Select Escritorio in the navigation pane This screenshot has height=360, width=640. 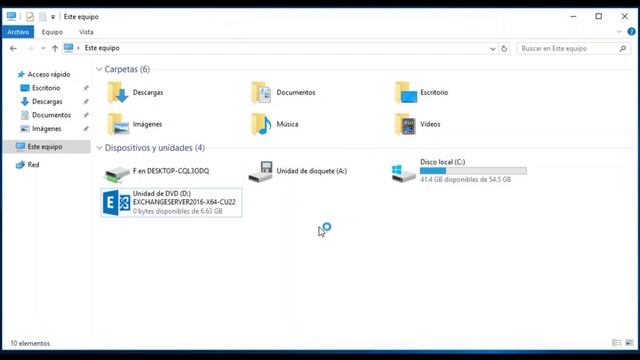(40, 88)
